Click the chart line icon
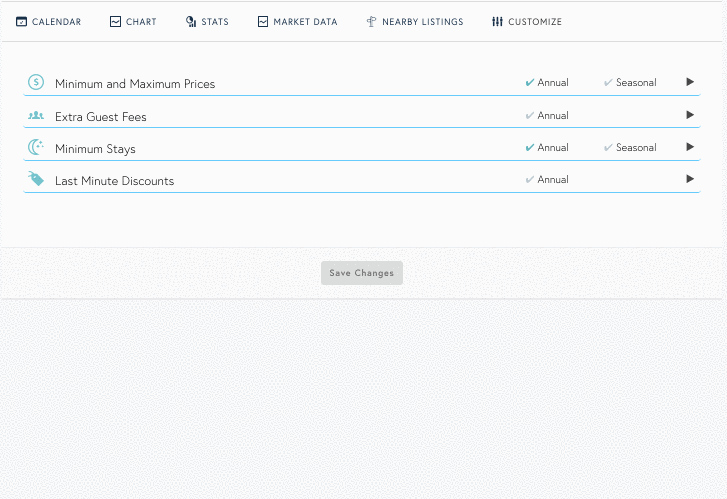 point(115,21)
